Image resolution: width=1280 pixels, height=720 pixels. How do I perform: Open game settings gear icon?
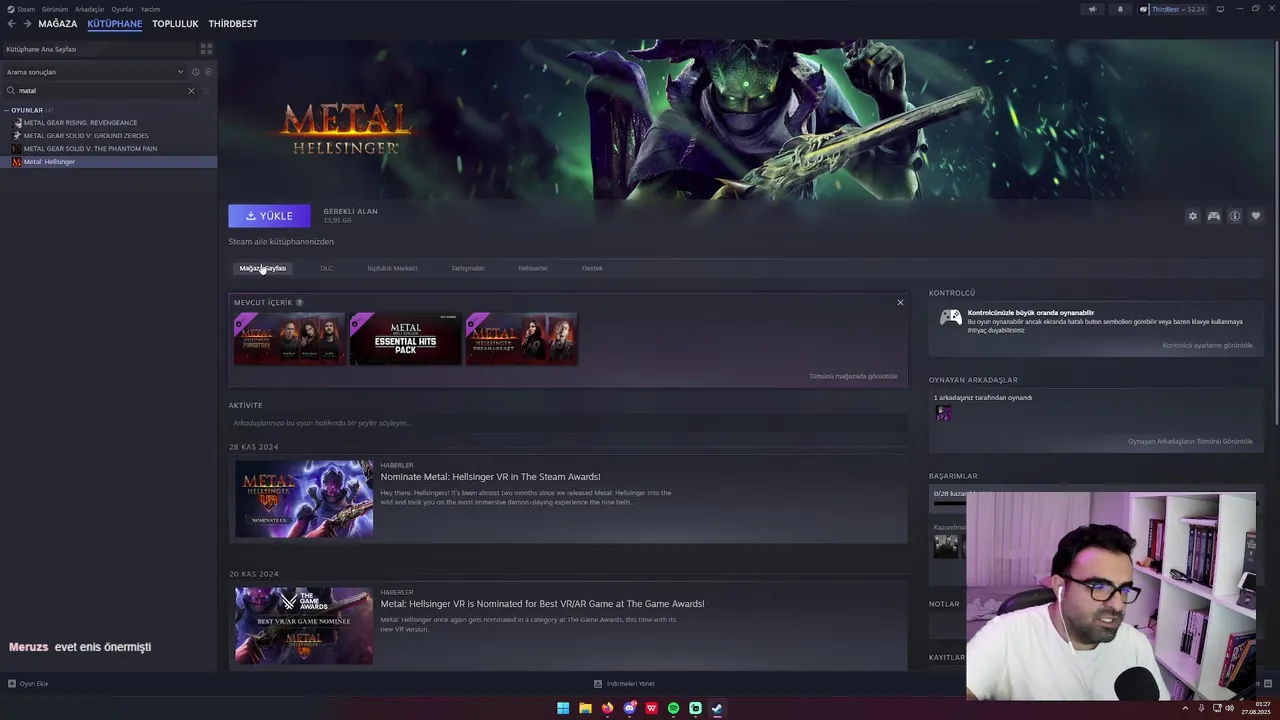point(1192,216)
